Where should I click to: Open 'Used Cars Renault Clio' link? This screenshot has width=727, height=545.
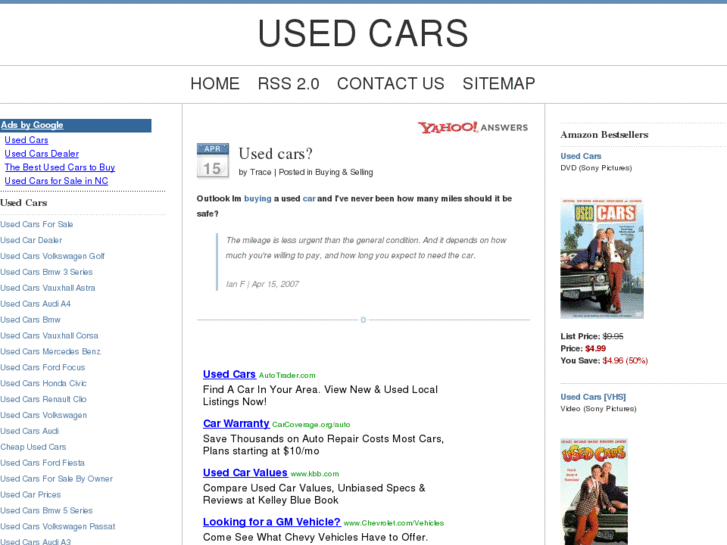(x=43, y=399)
